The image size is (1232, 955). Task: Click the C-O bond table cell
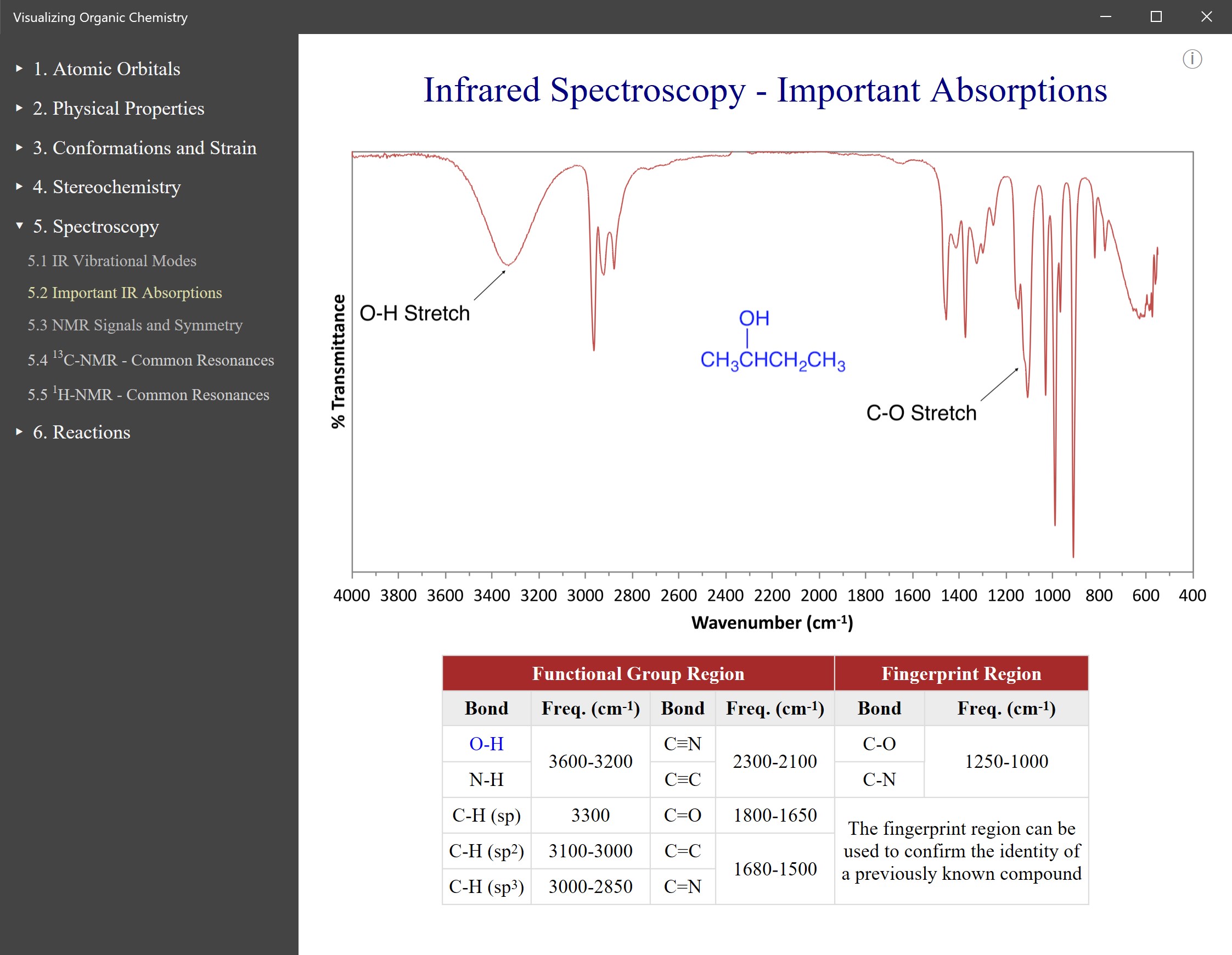[878, 744]
